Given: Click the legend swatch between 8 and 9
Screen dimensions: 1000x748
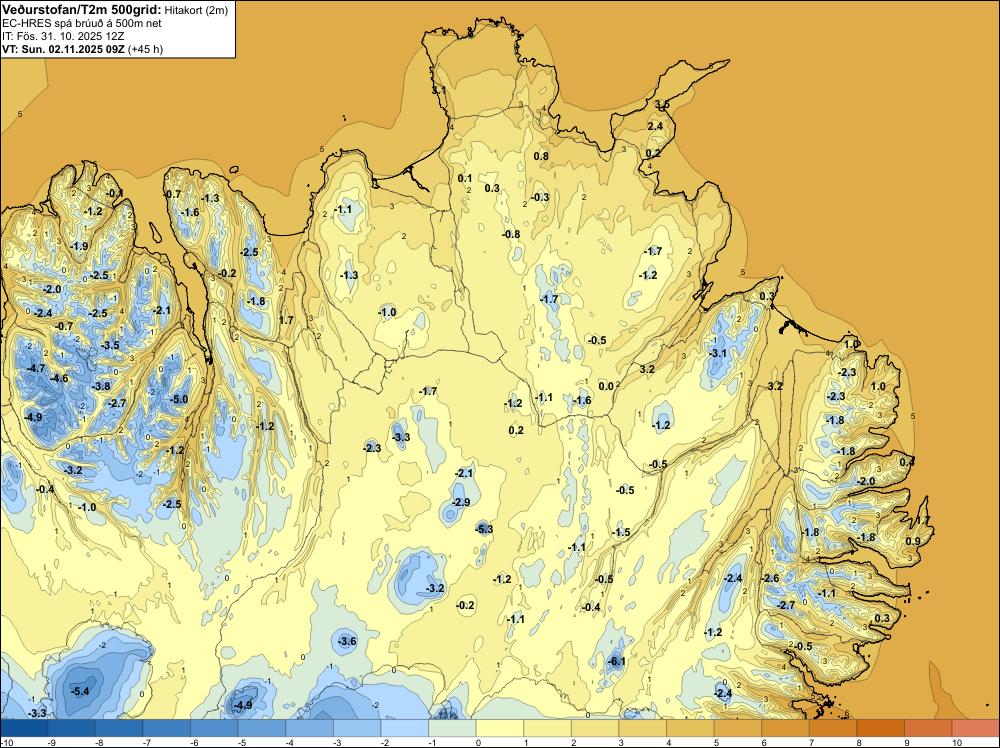Looking at the screenshot, I should [x=880, y=728].
